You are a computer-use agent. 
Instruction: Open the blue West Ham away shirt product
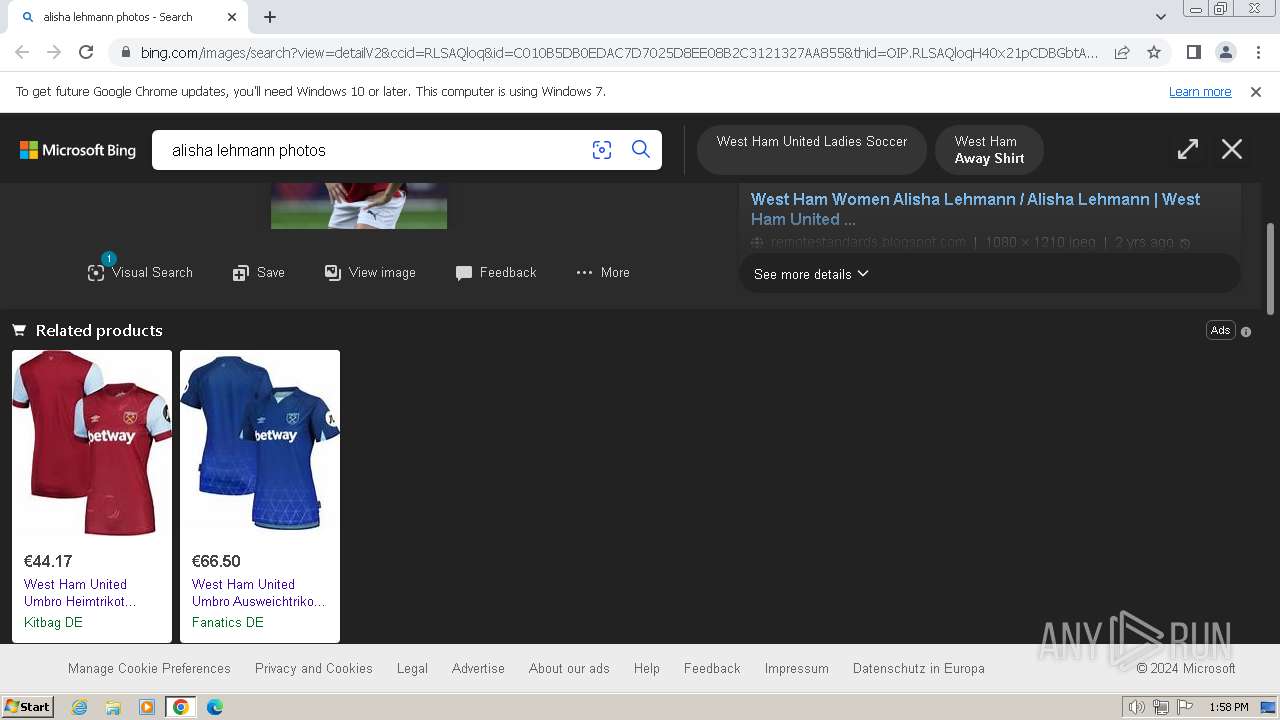[x=260, y=444]
